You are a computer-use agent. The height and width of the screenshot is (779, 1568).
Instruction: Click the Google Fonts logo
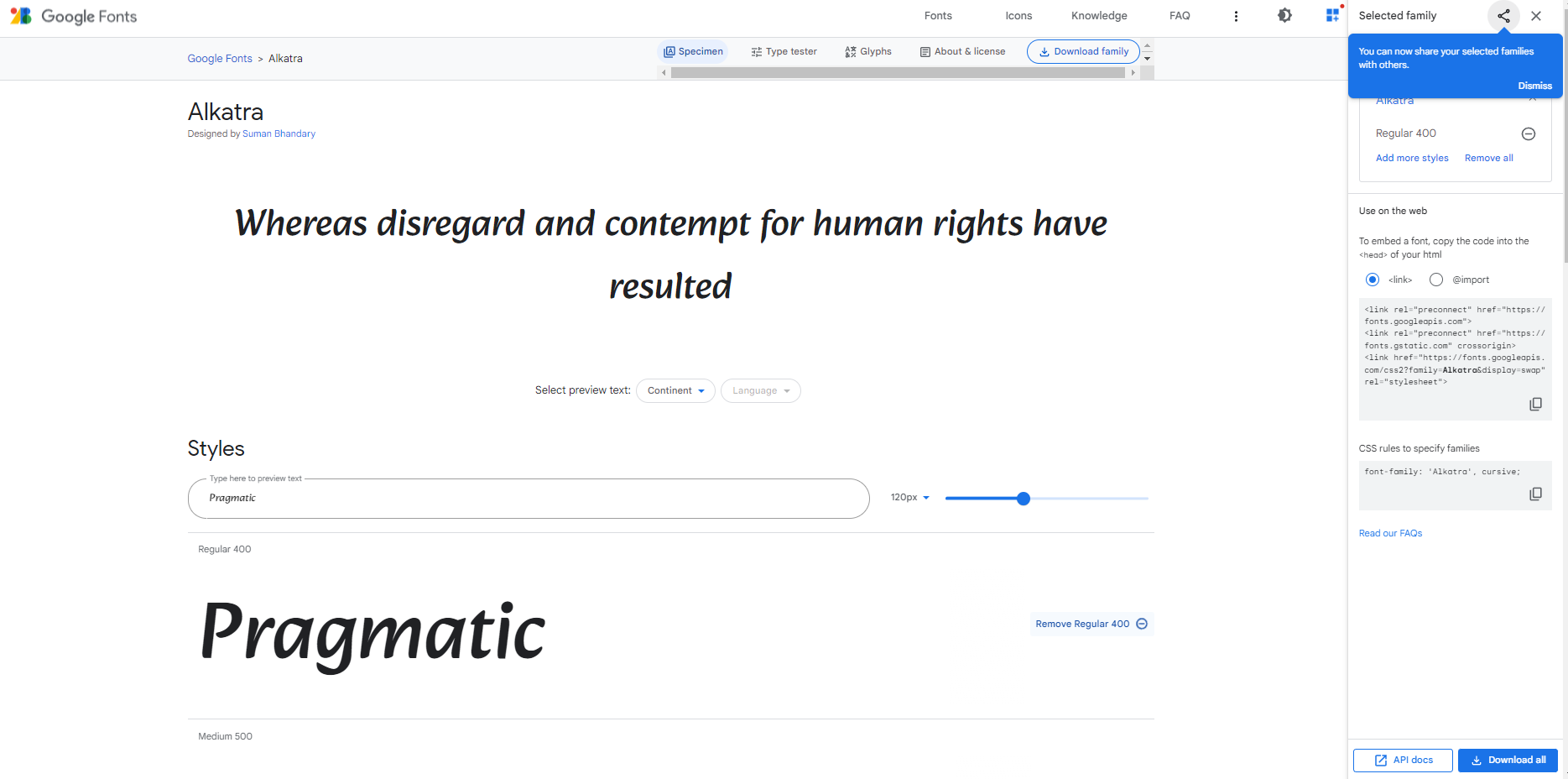(74, 16)
